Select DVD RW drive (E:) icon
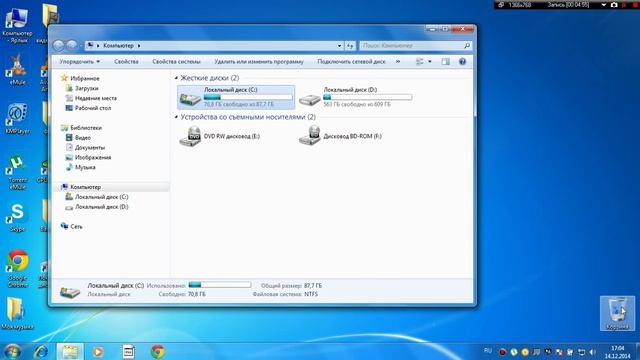 [190, 137]
